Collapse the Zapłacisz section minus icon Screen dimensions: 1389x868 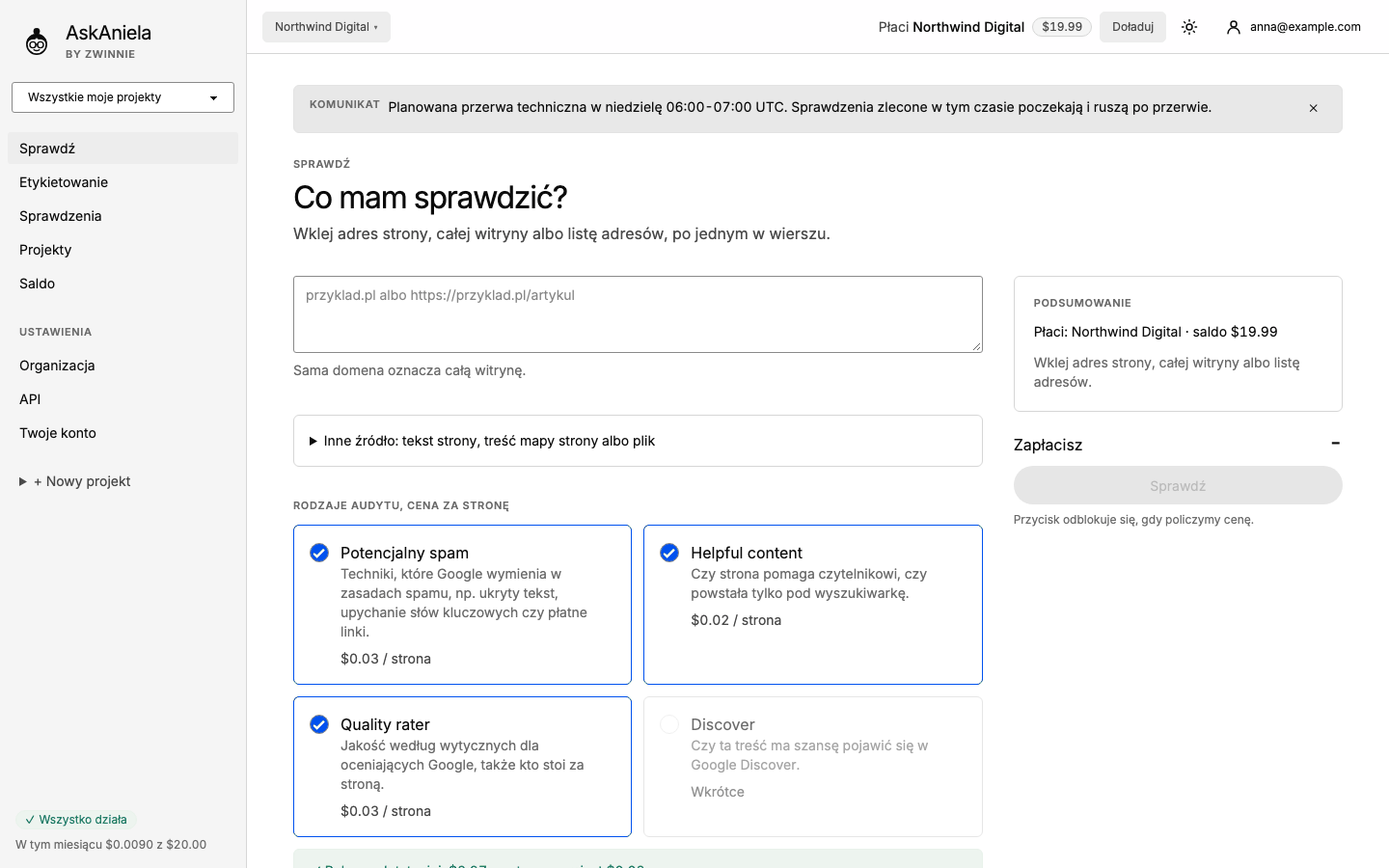click(x=1335, y=444)
